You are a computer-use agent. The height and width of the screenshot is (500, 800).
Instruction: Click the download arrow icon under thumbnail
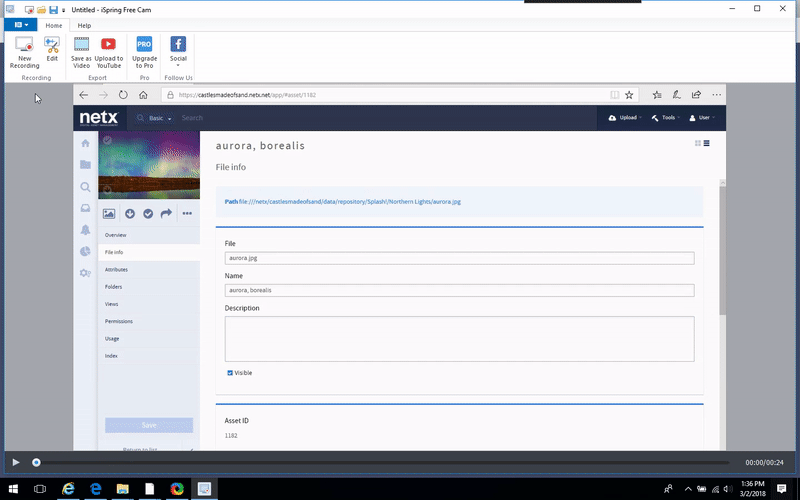point(130,213)
